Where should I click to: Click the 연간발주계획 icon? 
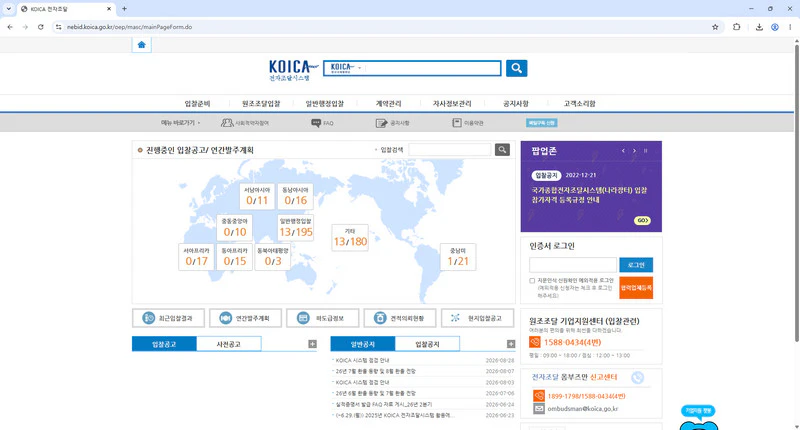[x=226, y=318]
